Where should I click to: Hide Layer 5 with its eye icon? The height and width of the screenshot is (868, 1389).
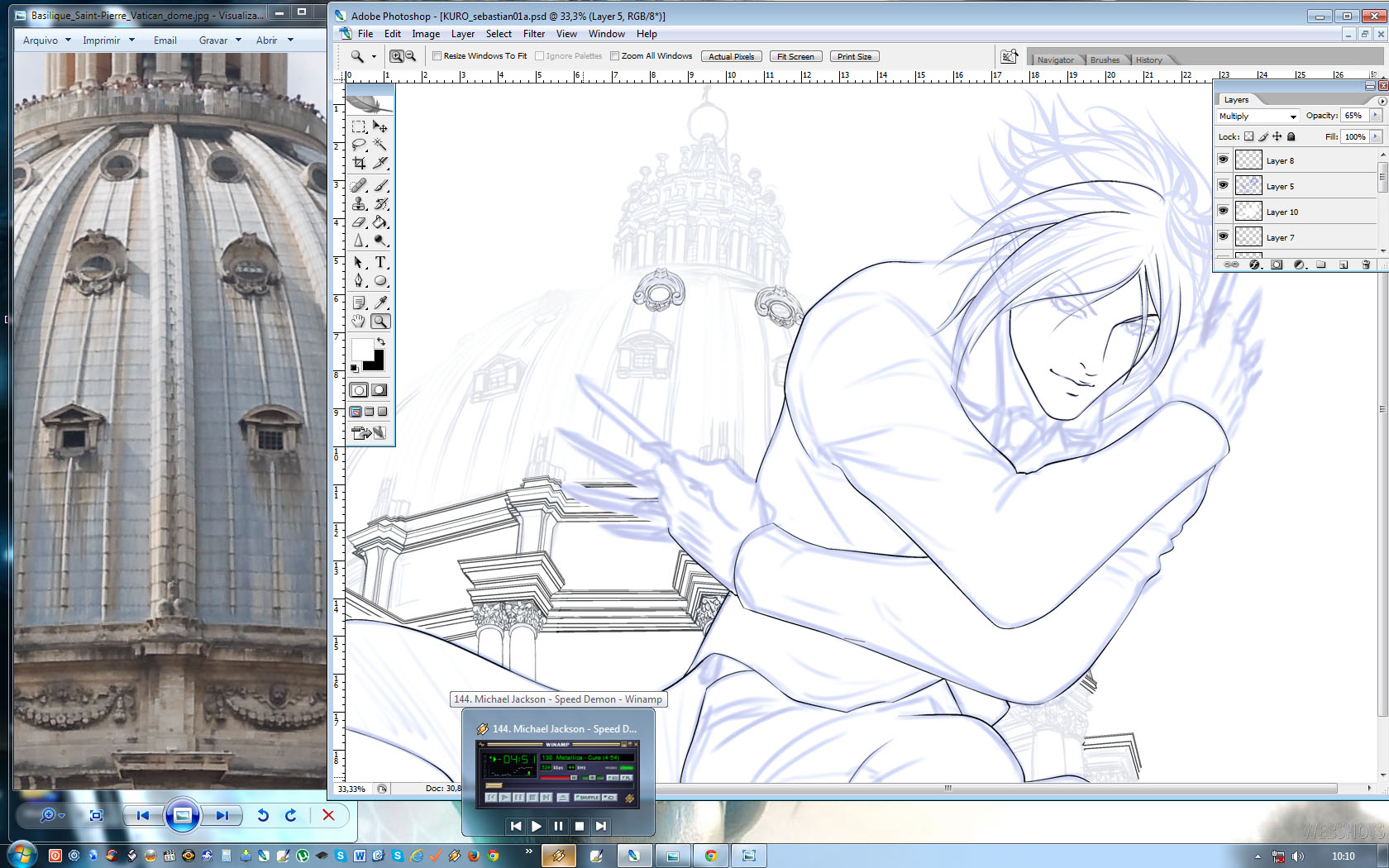click(1224, 185)
